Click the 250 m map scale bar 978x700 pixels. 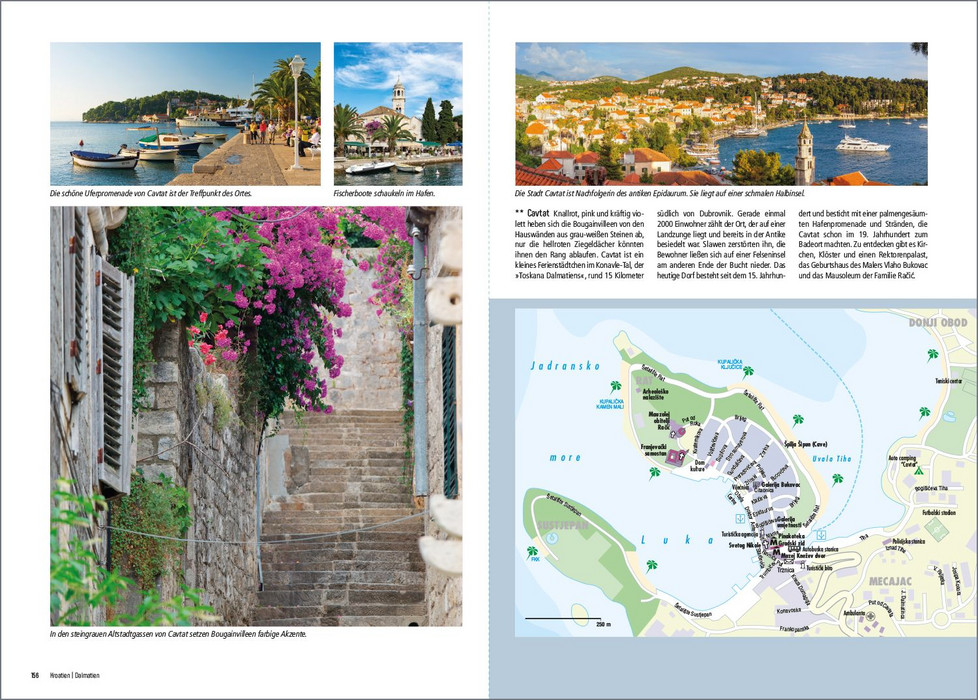click(564, 620)
